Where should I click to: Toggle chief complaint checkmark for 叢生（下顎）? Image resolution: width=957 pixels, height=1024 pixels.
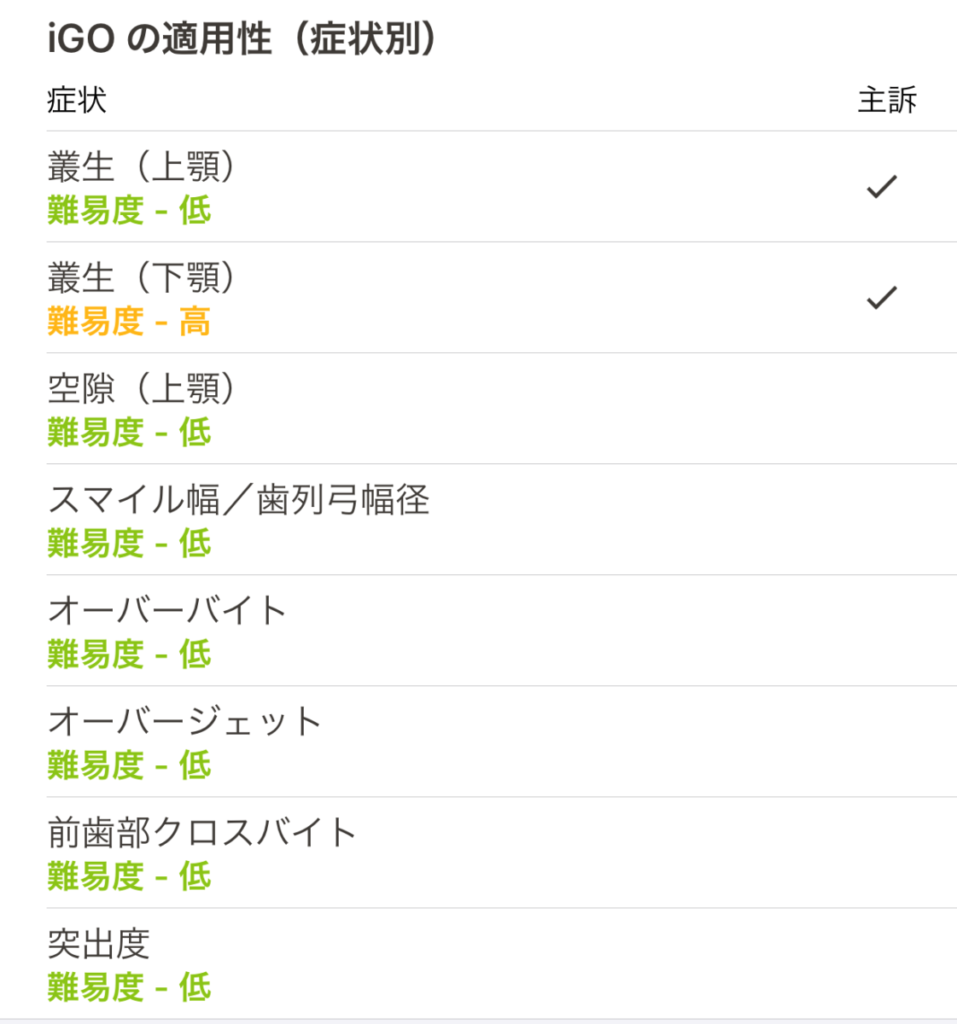tap(881, 298)
